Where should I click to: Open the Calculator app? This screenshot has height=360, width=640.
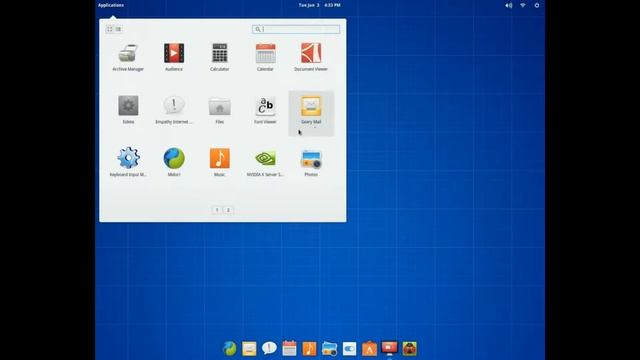[x=220, y=57]
